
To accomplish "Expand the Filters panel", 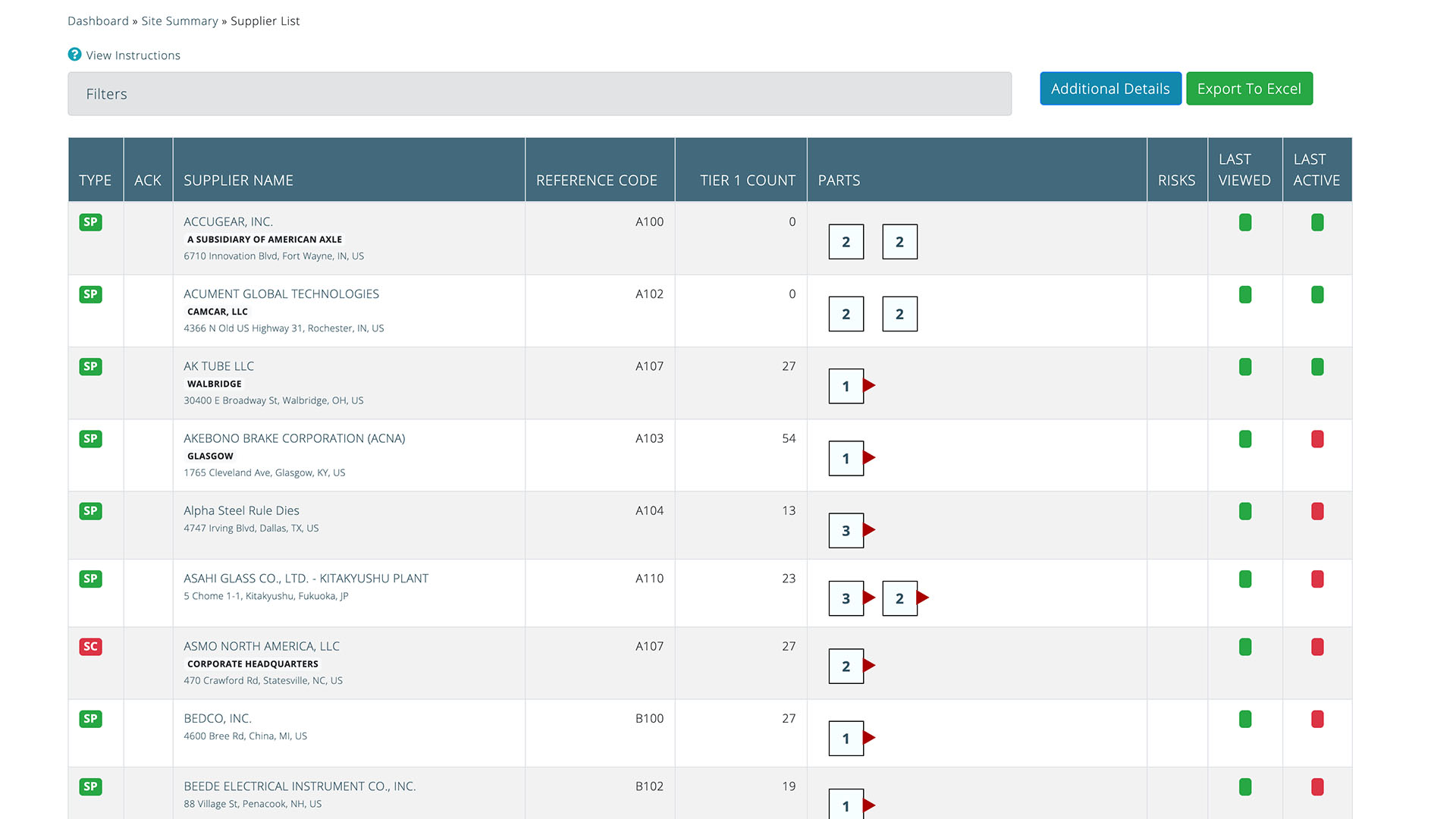I will (539, 94).
